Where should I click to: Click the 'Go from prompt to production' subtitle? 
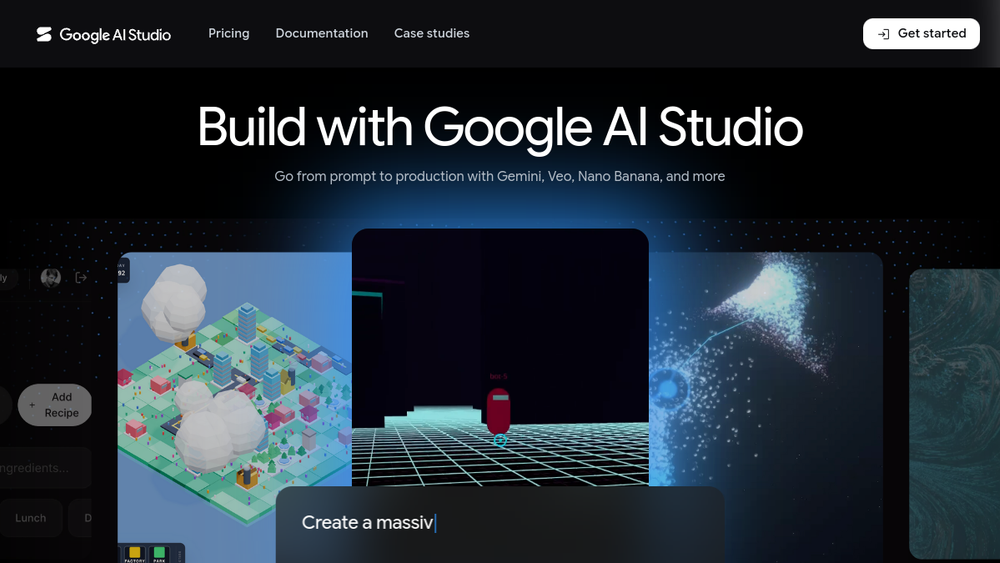point(500,176)
